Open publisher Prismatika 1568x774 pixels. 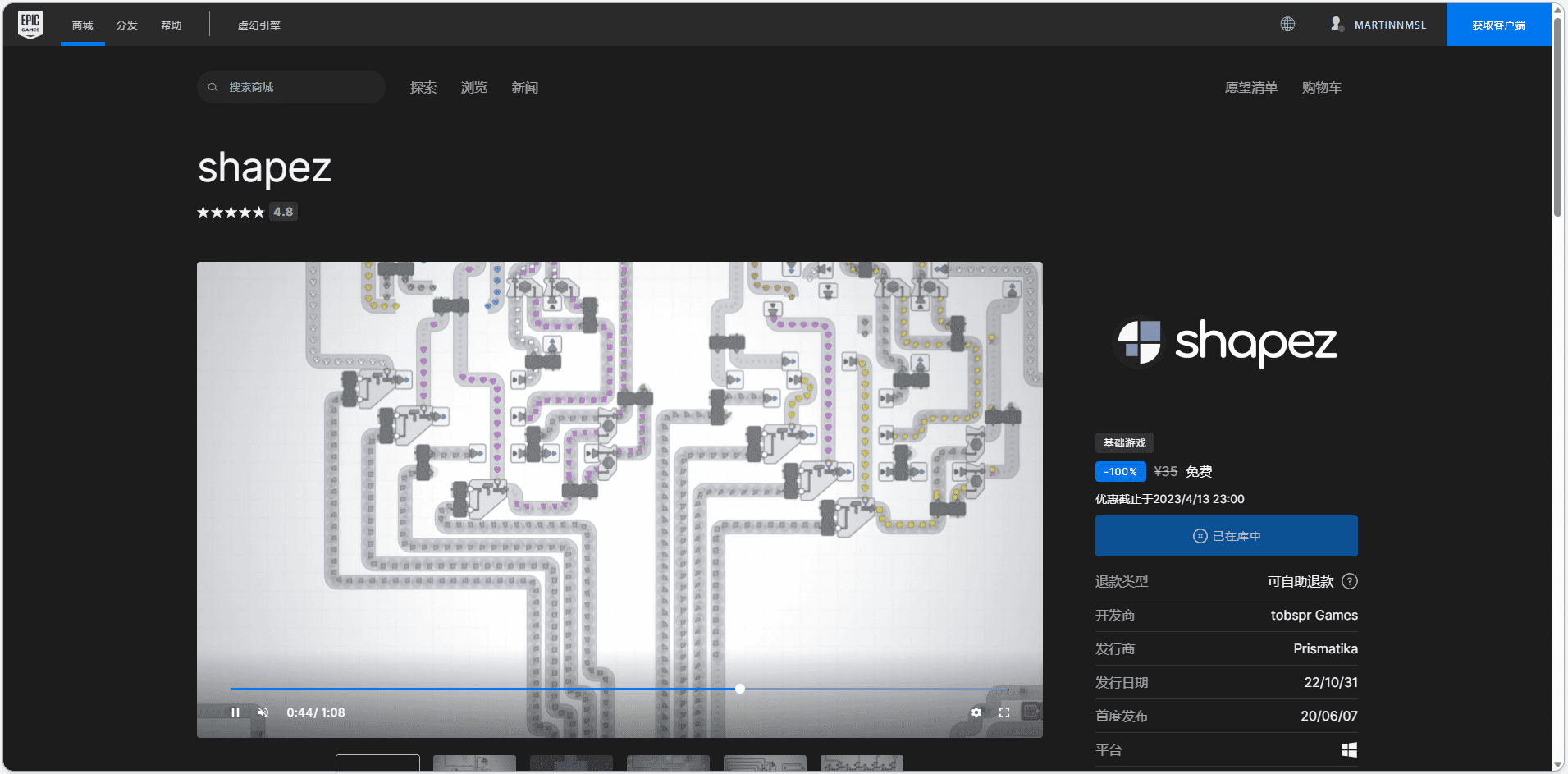click(1325, 648)
